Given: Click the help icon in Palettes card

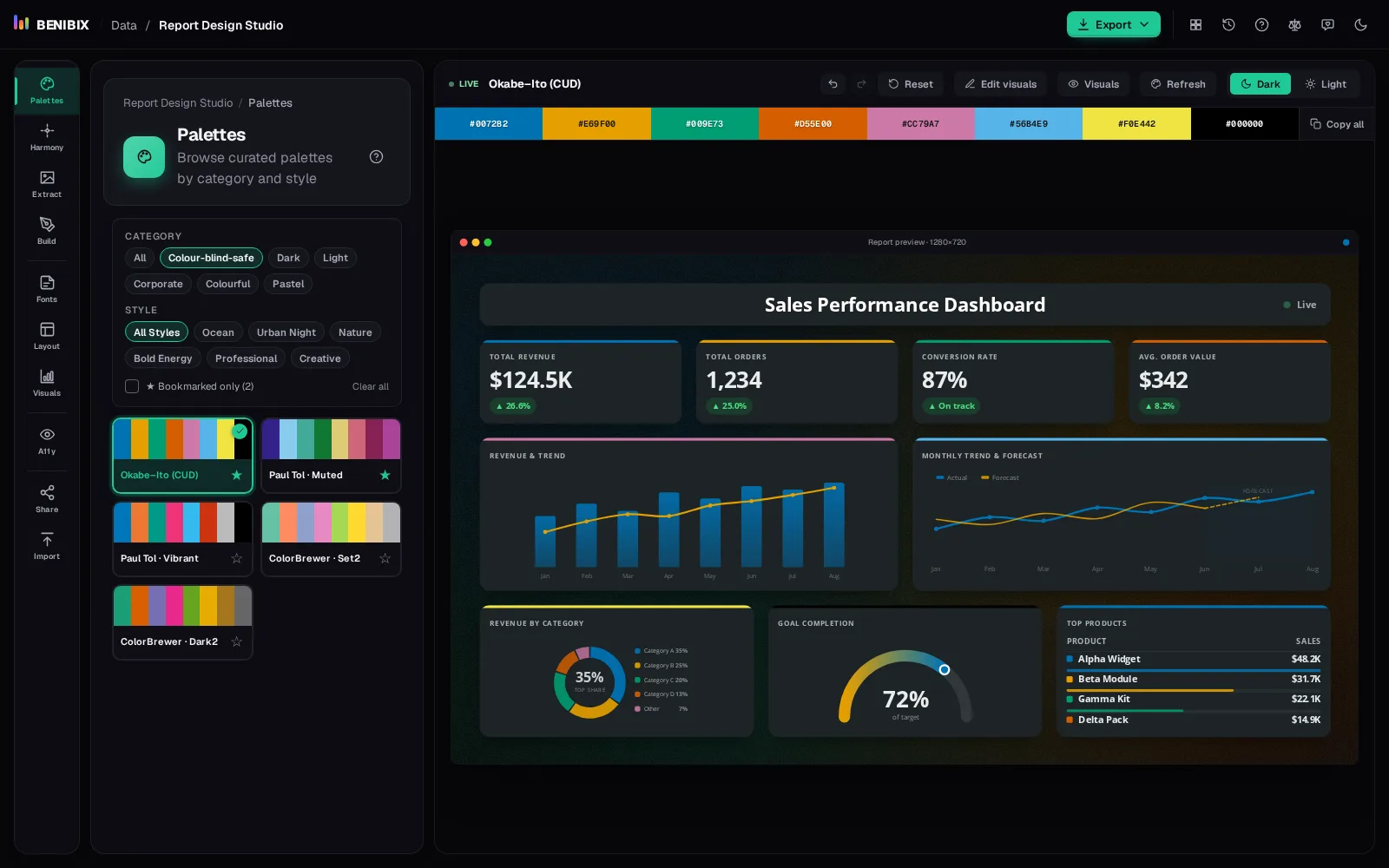Looking at the screenshot, I should pos(376,157).
